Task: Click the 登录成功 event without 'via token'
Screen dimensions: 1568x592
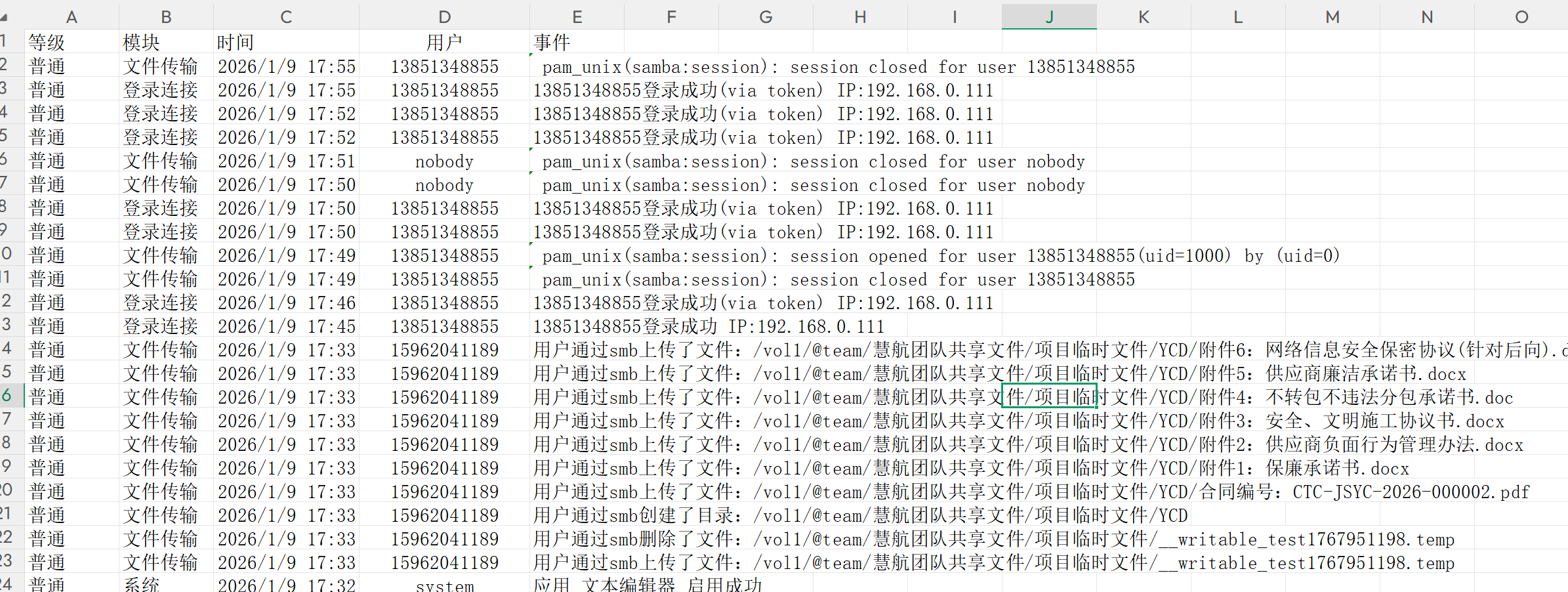Action: 709,326
